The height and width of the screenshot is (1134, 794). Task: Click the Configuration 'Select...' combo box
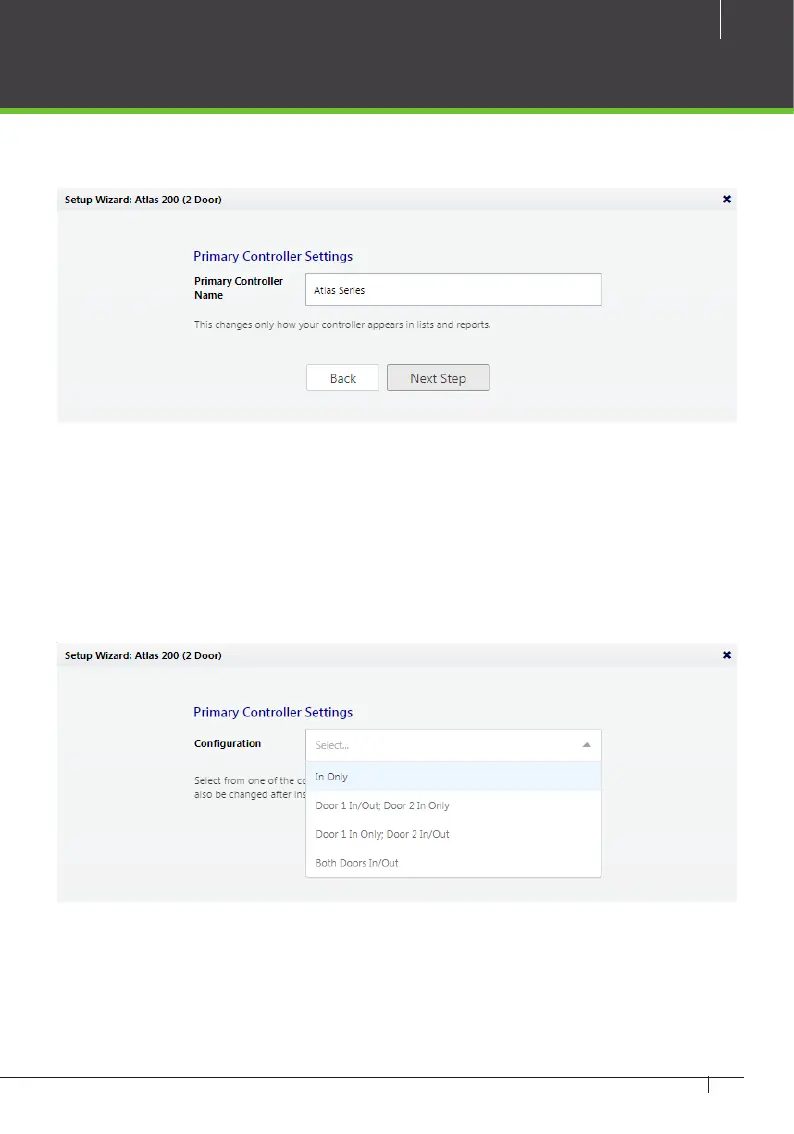453,745
